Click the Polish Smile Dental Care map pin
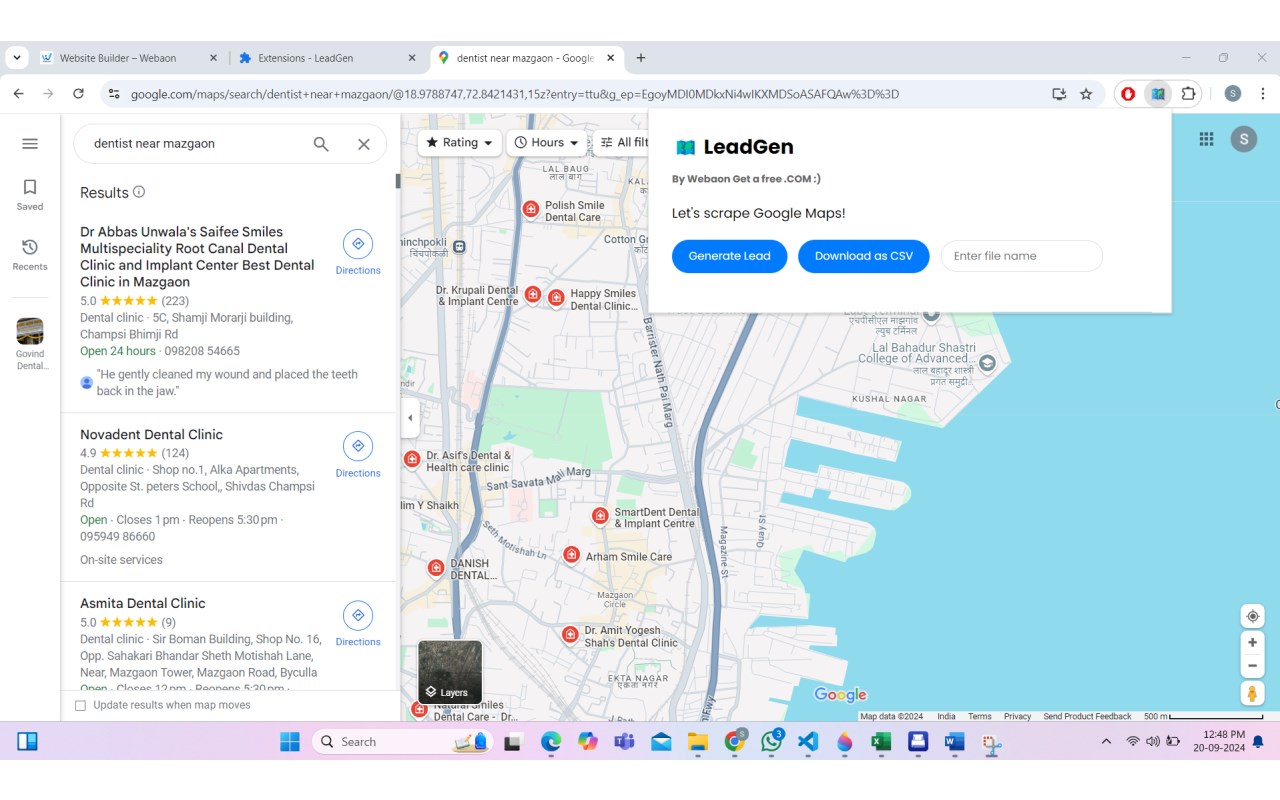Screen dimensions: 1280x800 (x=532, y=209)
